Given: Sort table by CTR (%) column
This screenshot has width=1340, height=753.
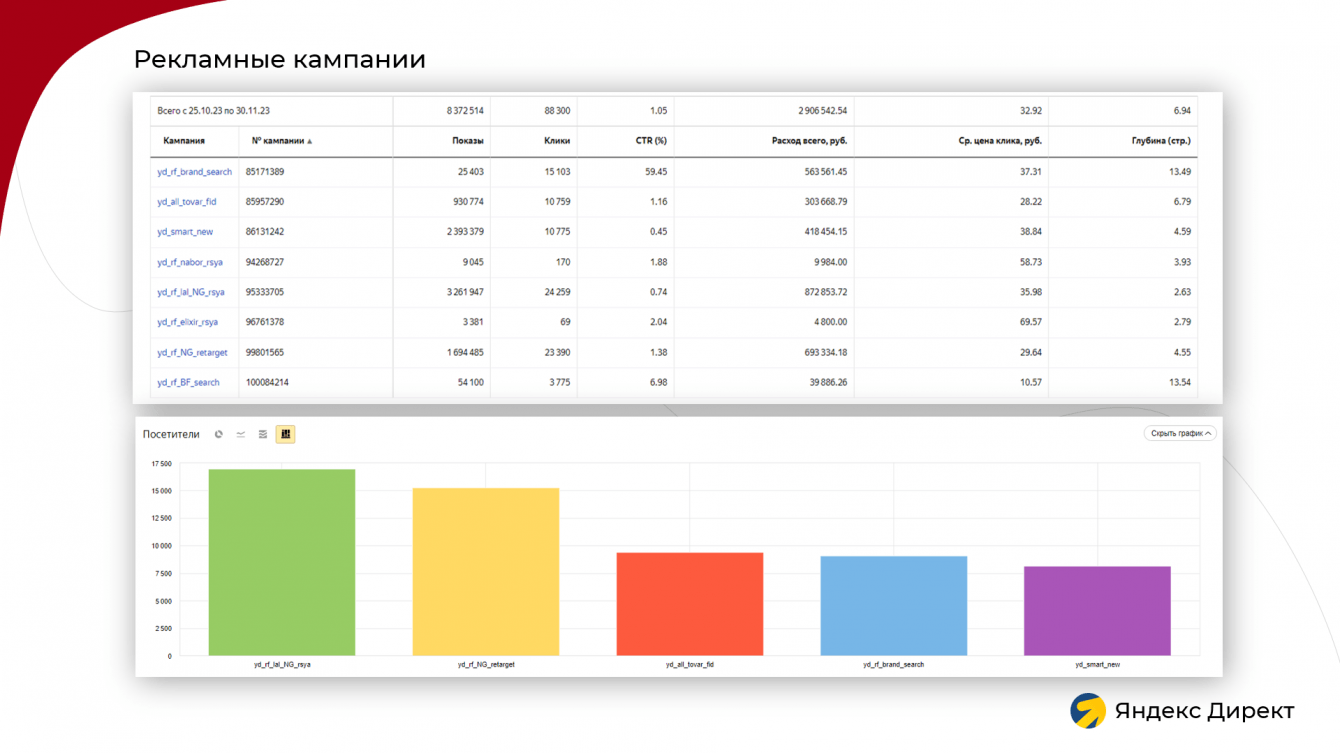Looking at the screenshot, I should (651, 141).
